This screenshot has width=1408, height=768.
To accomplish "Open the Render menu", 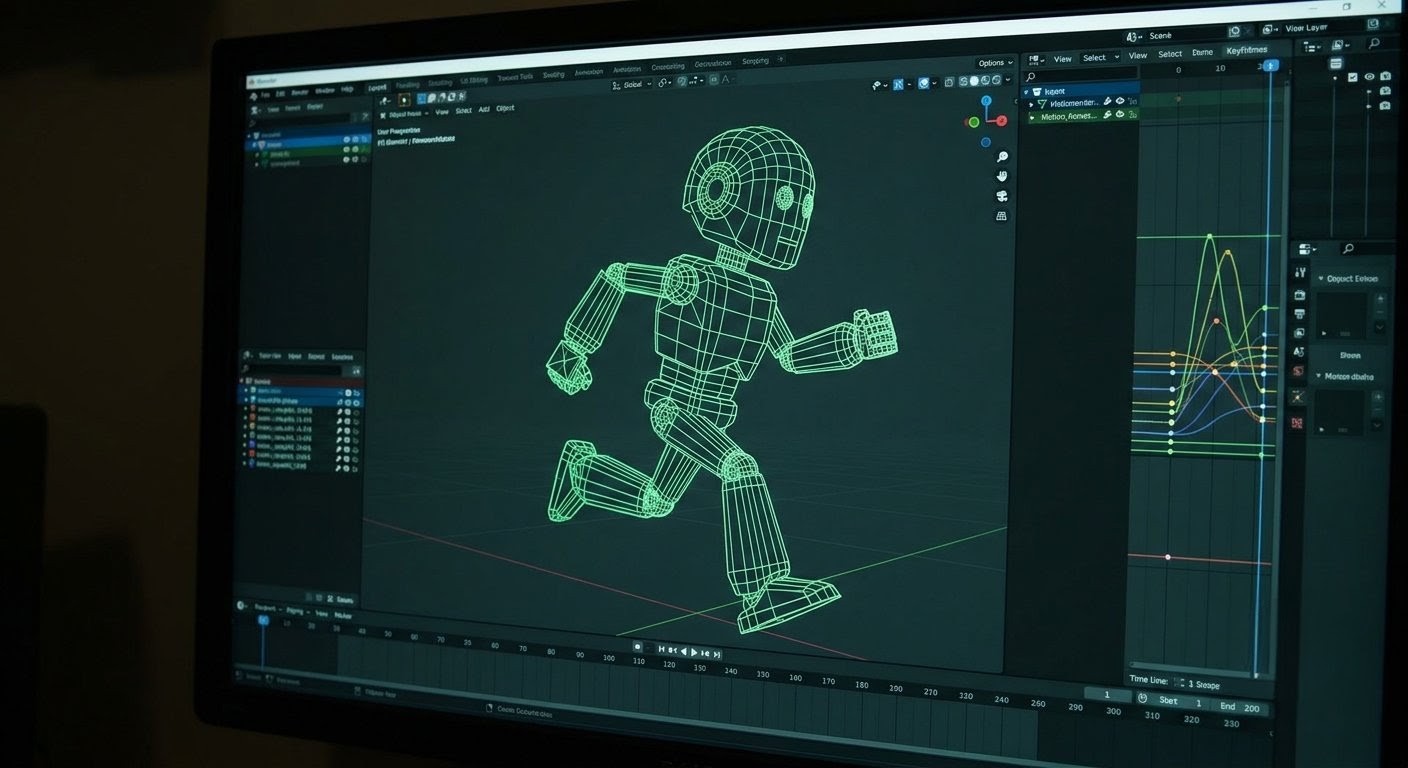I will click(x=300, y=93).
